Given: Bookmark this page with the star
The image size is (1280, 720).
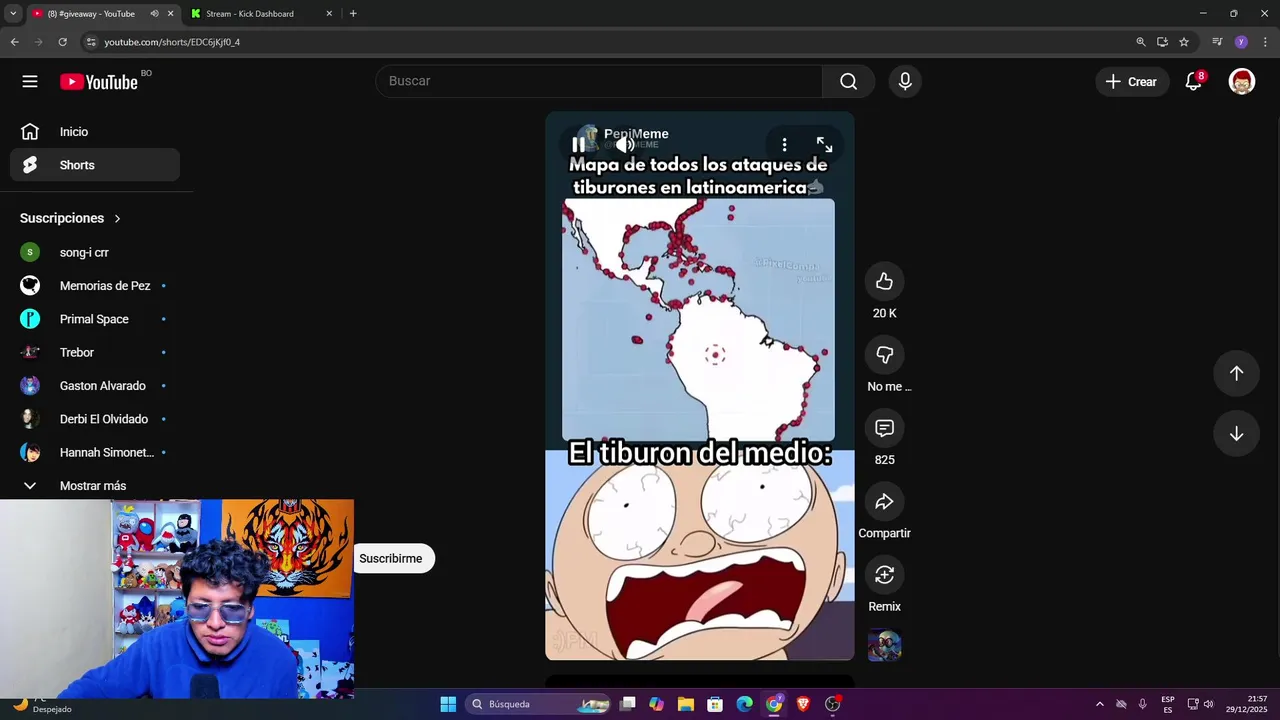Looking at the screenshot, I should pos(1184,42).
